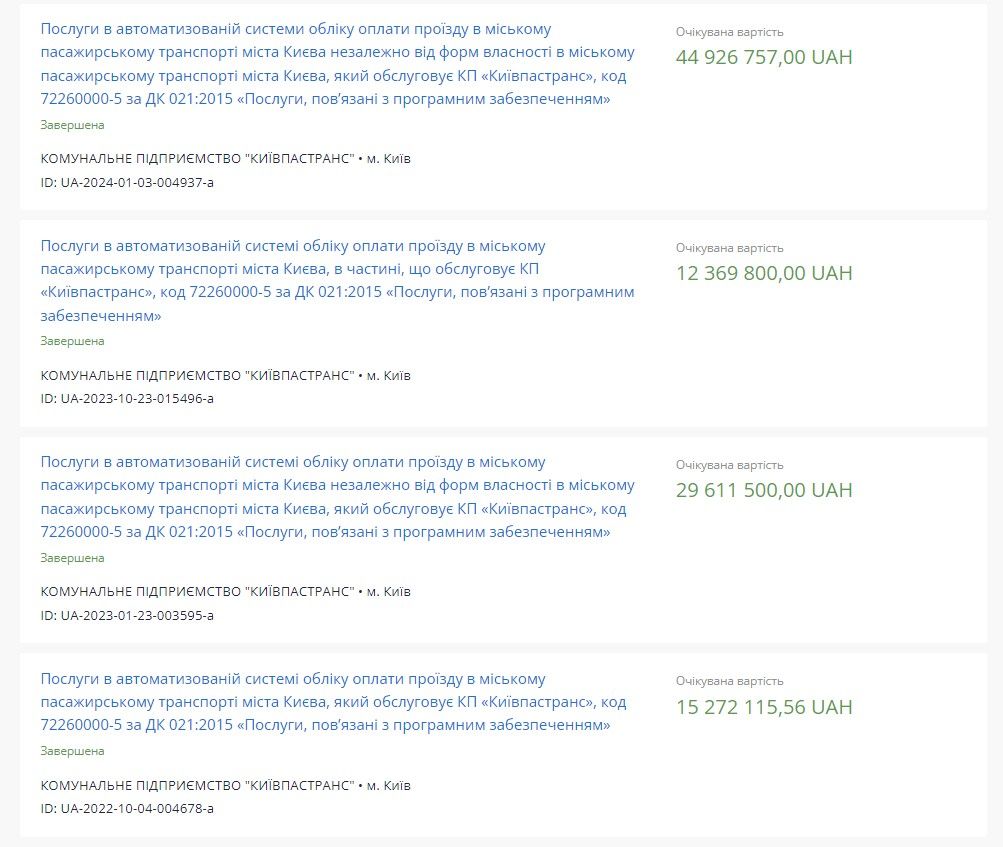Open tender title link for UA-2023-10-23-015496-a

click(337, 280)
